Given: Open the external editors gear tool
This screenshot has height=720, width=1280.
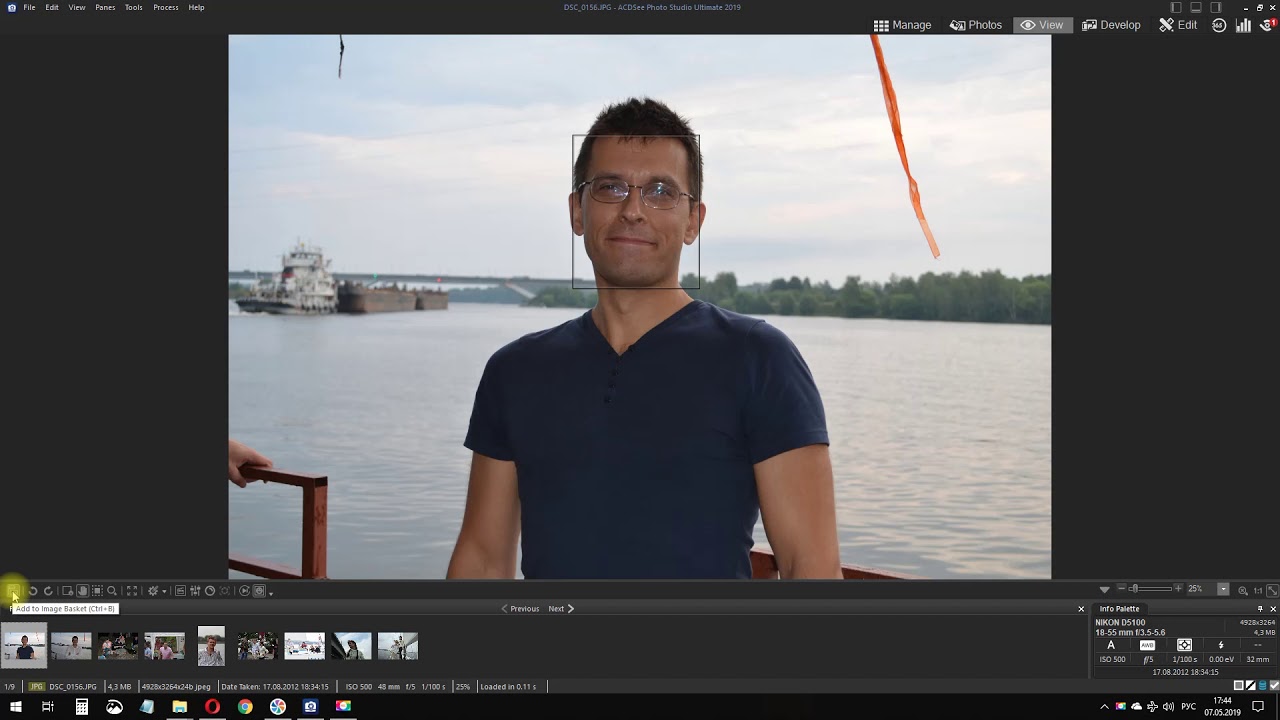Looking at the screenshot, I should pyautogui.click(x=153, y=591).
